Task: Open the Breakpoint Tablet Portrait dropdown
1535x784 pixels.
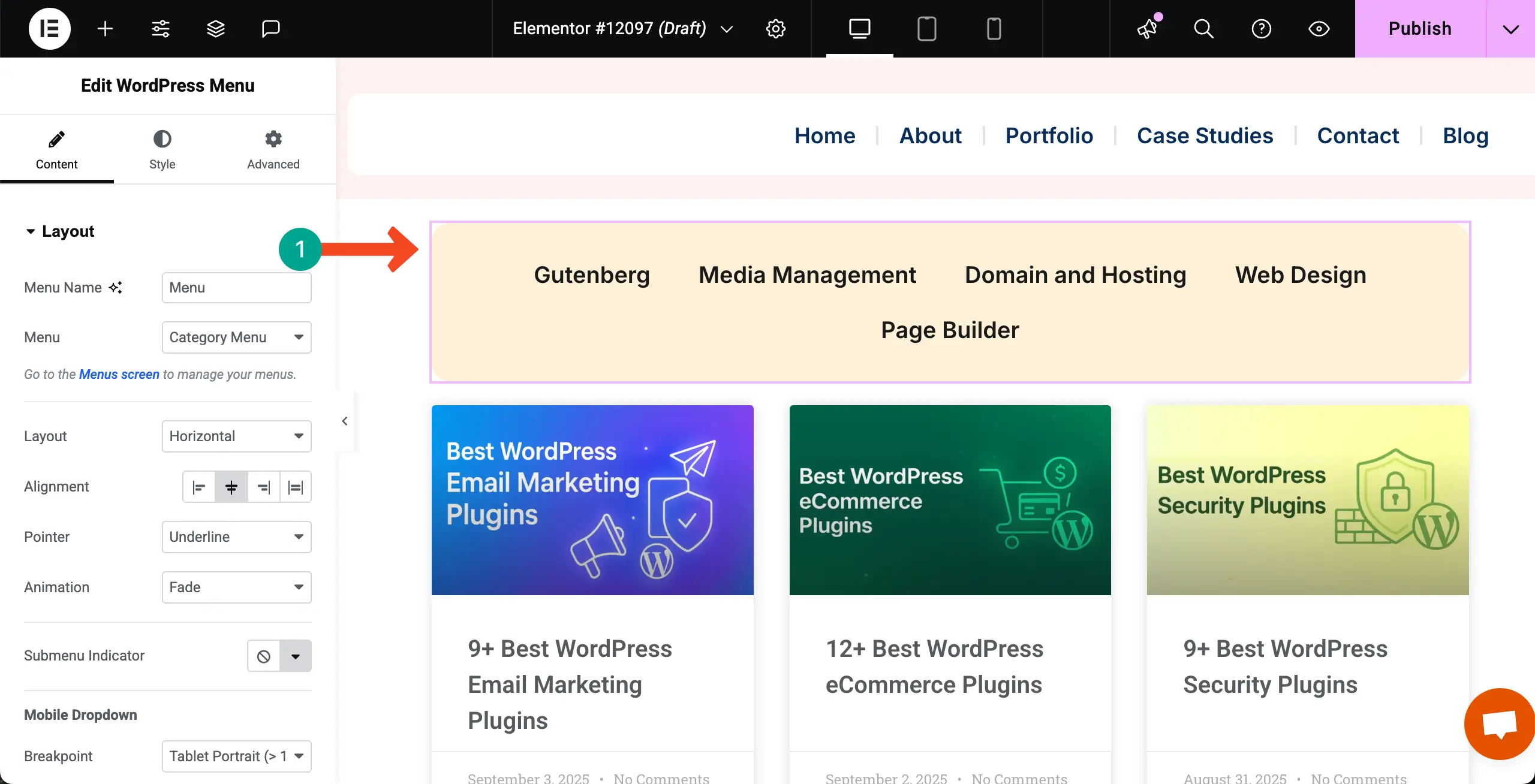Action: point(237,756)
